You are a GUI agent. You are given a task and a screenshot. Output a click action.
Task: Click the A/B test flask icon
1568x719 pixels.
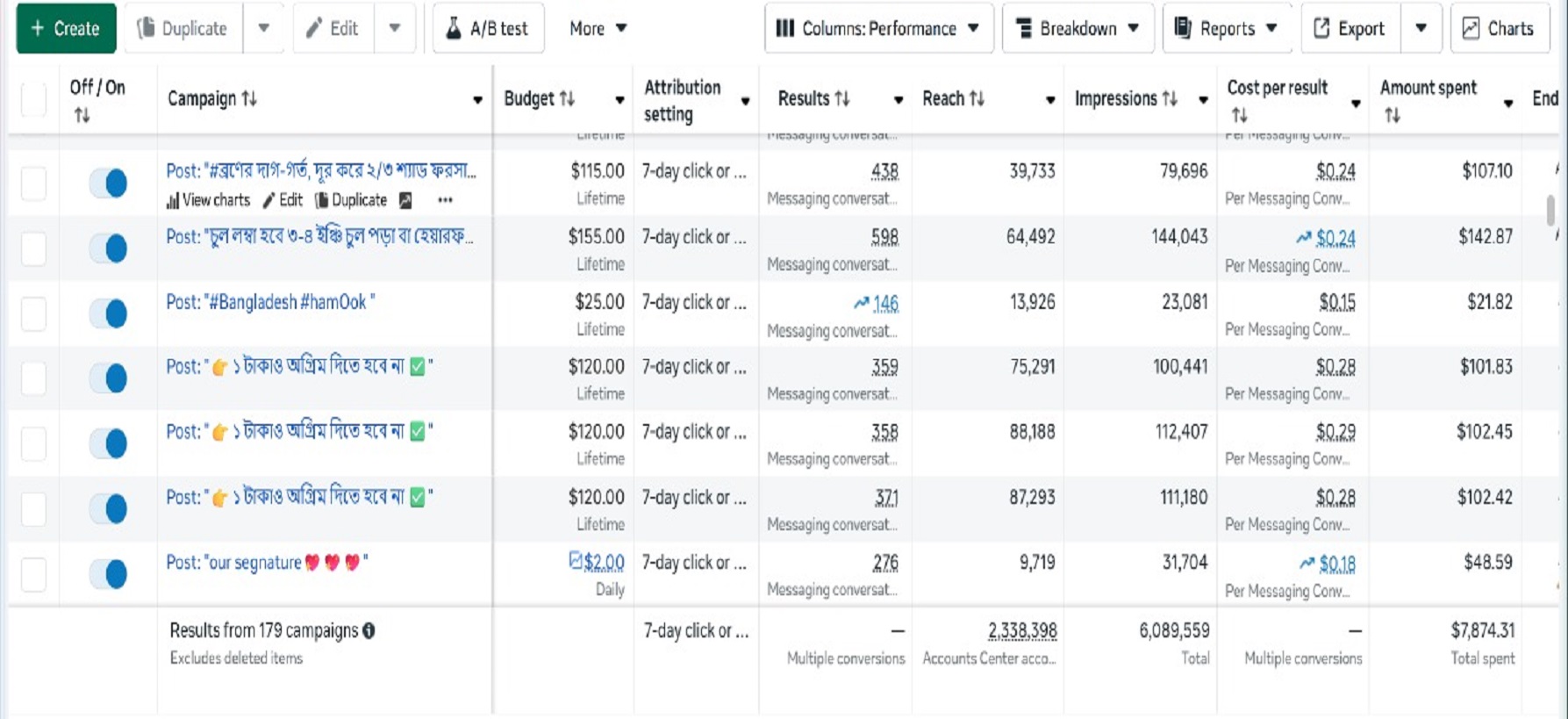(x=454, y=28)
